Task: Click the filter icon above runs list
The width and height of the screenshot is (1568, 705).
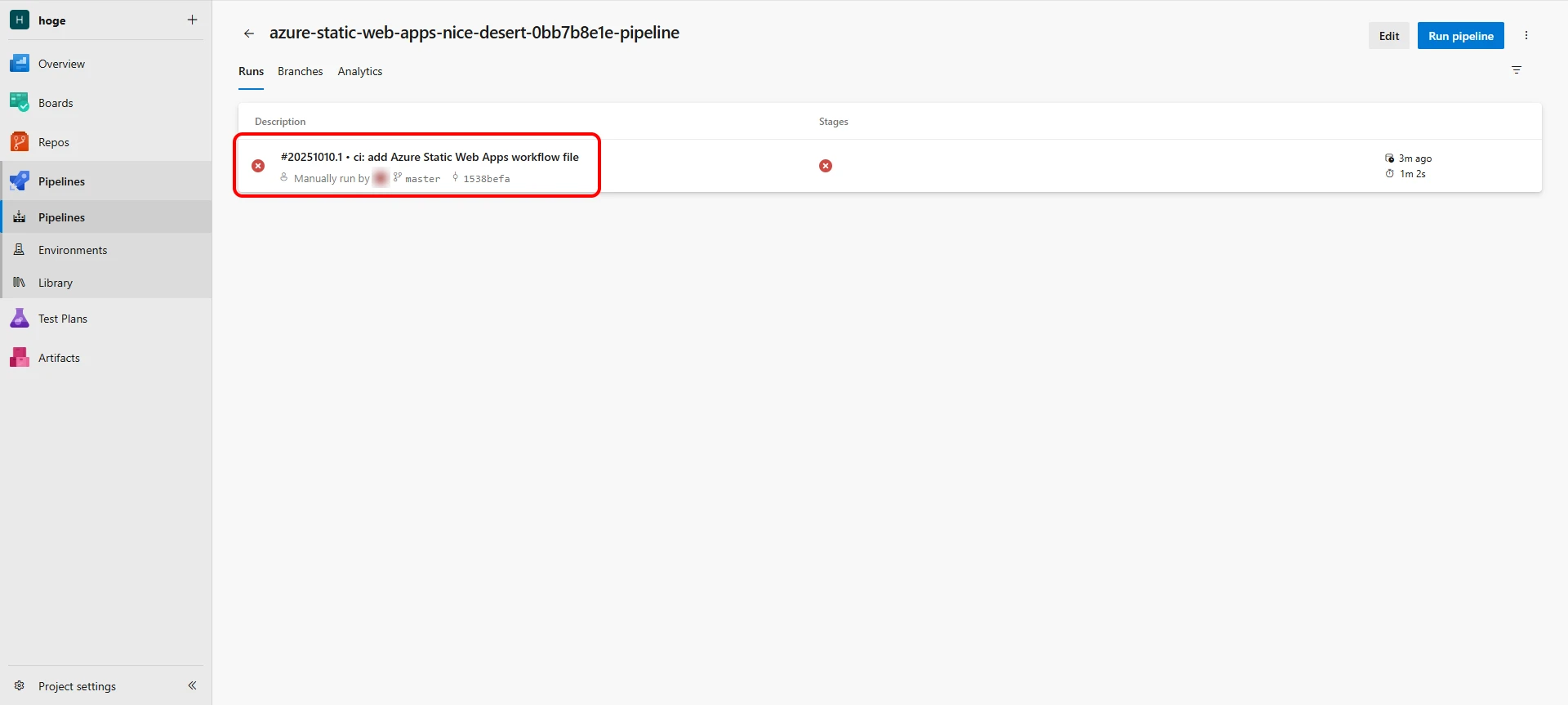Action: point(1517,70)
